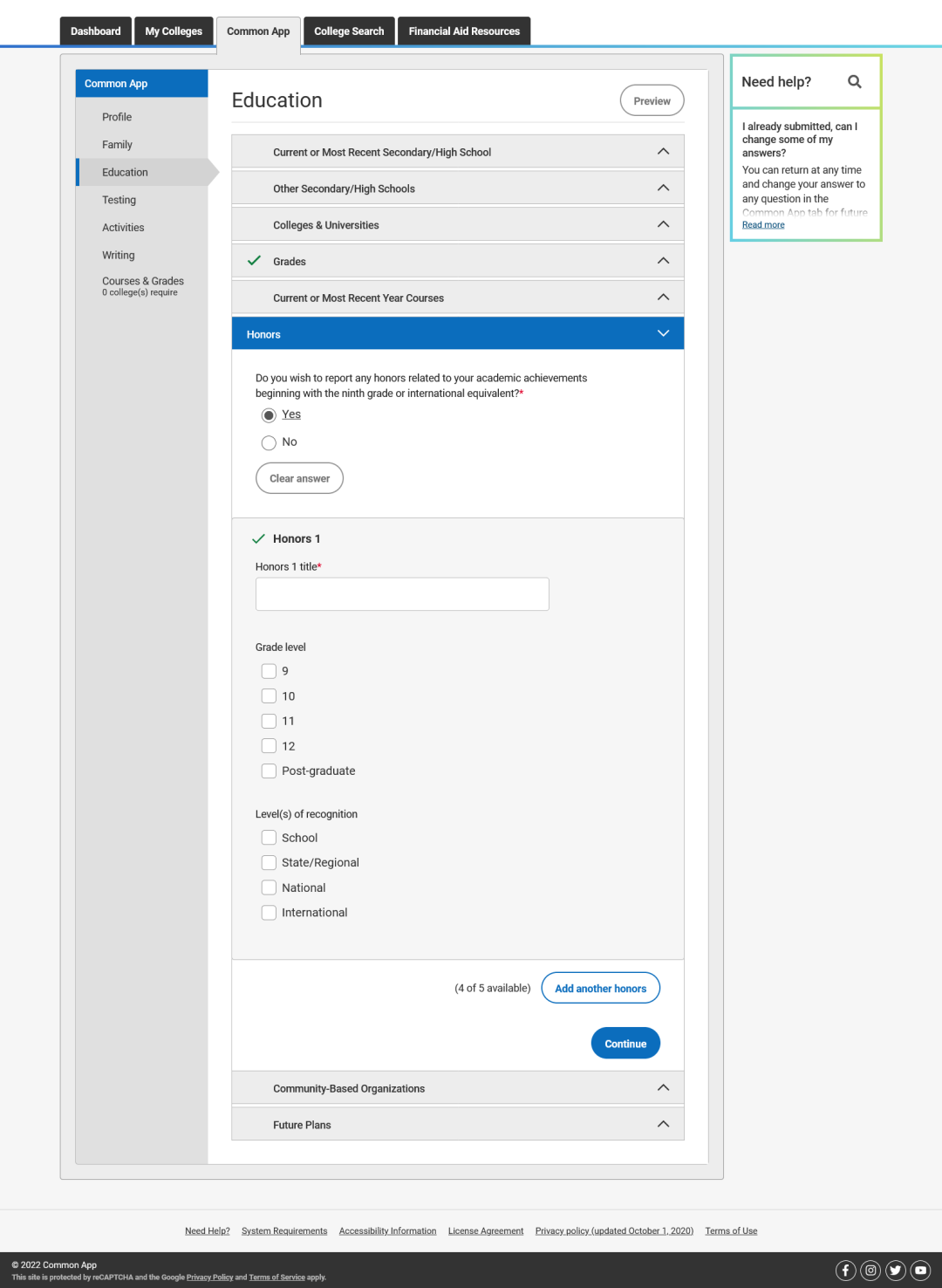
Task: Check the State/Regional recognition checkbox
Action: pos(269,863)
